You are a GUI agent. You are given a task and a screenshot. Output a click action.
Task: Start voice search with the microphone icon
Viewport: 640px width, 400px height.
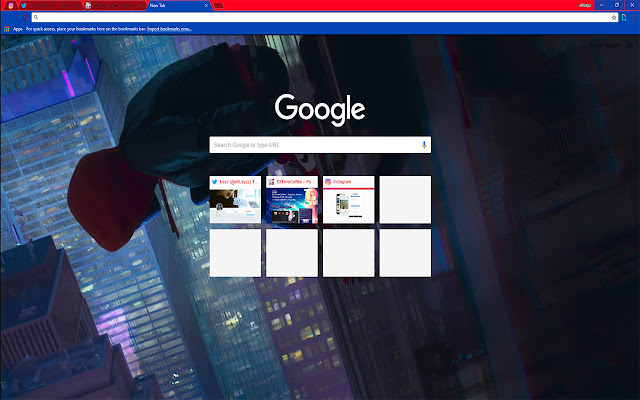[x=424, y=145]
